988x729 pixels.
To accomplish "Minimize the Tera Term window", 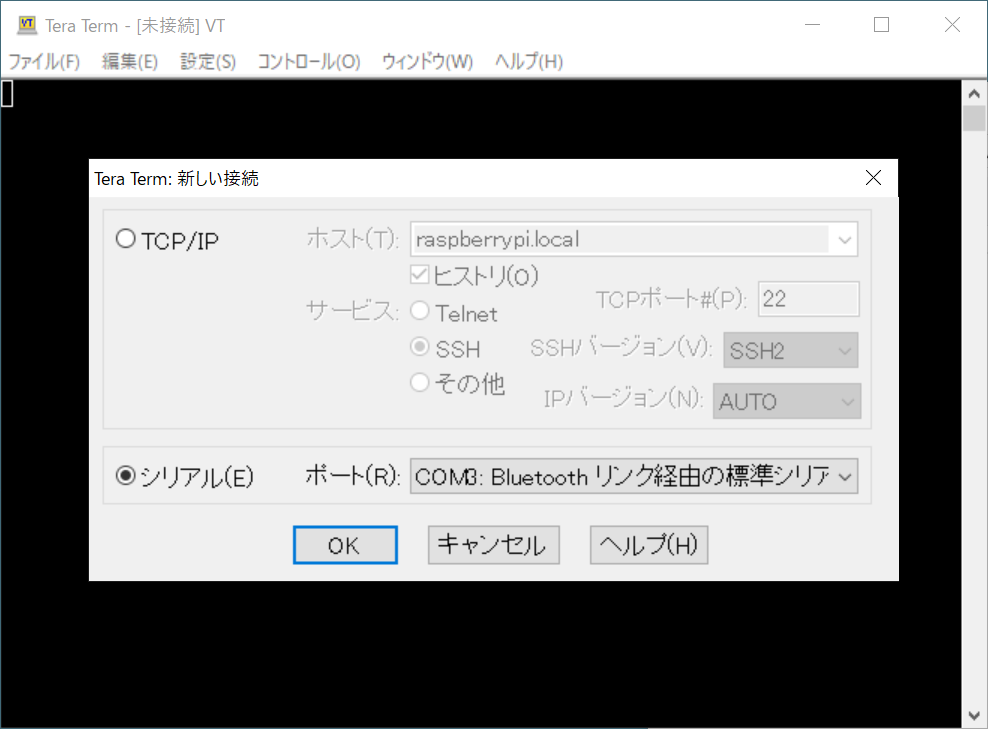I will [x=813, y=25].
